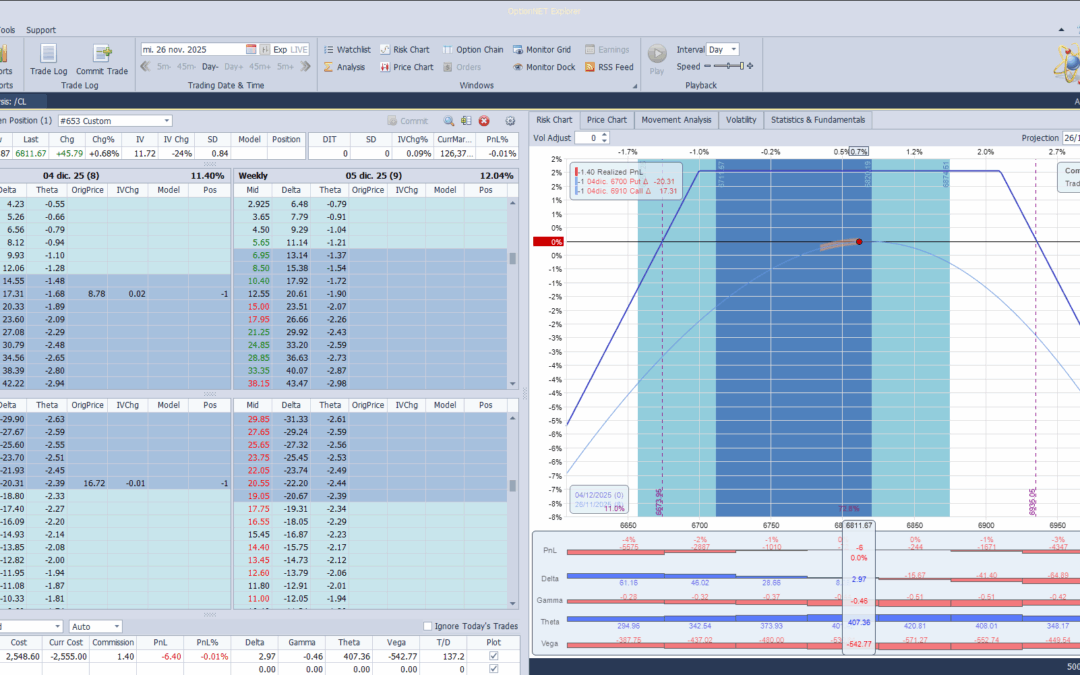The width and height of the screenshot is (1080, 675).
Task: Open the trading date calendar picker
Action: coord(251,50)
